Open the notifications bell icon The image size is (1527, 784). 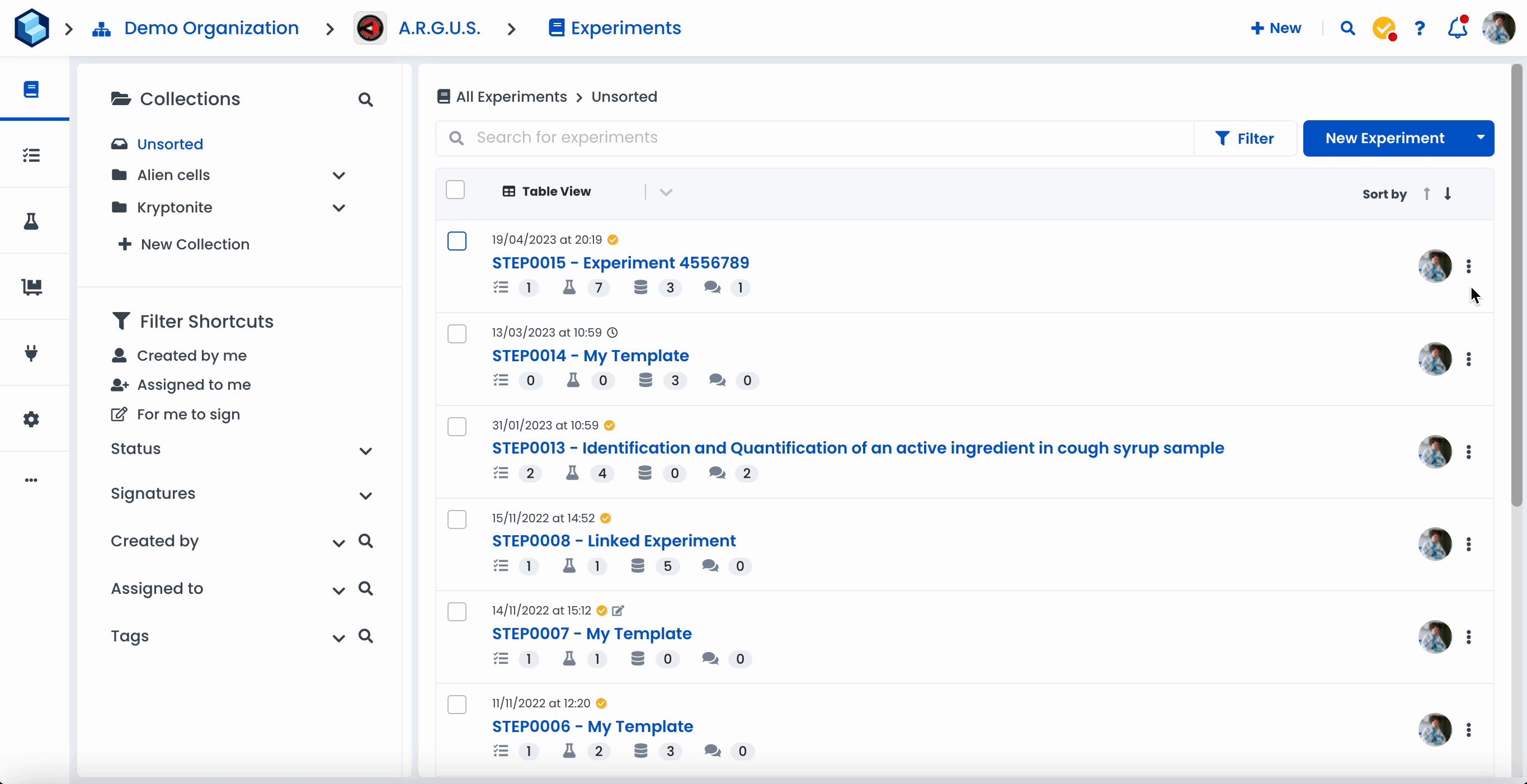coord(1457,28)
